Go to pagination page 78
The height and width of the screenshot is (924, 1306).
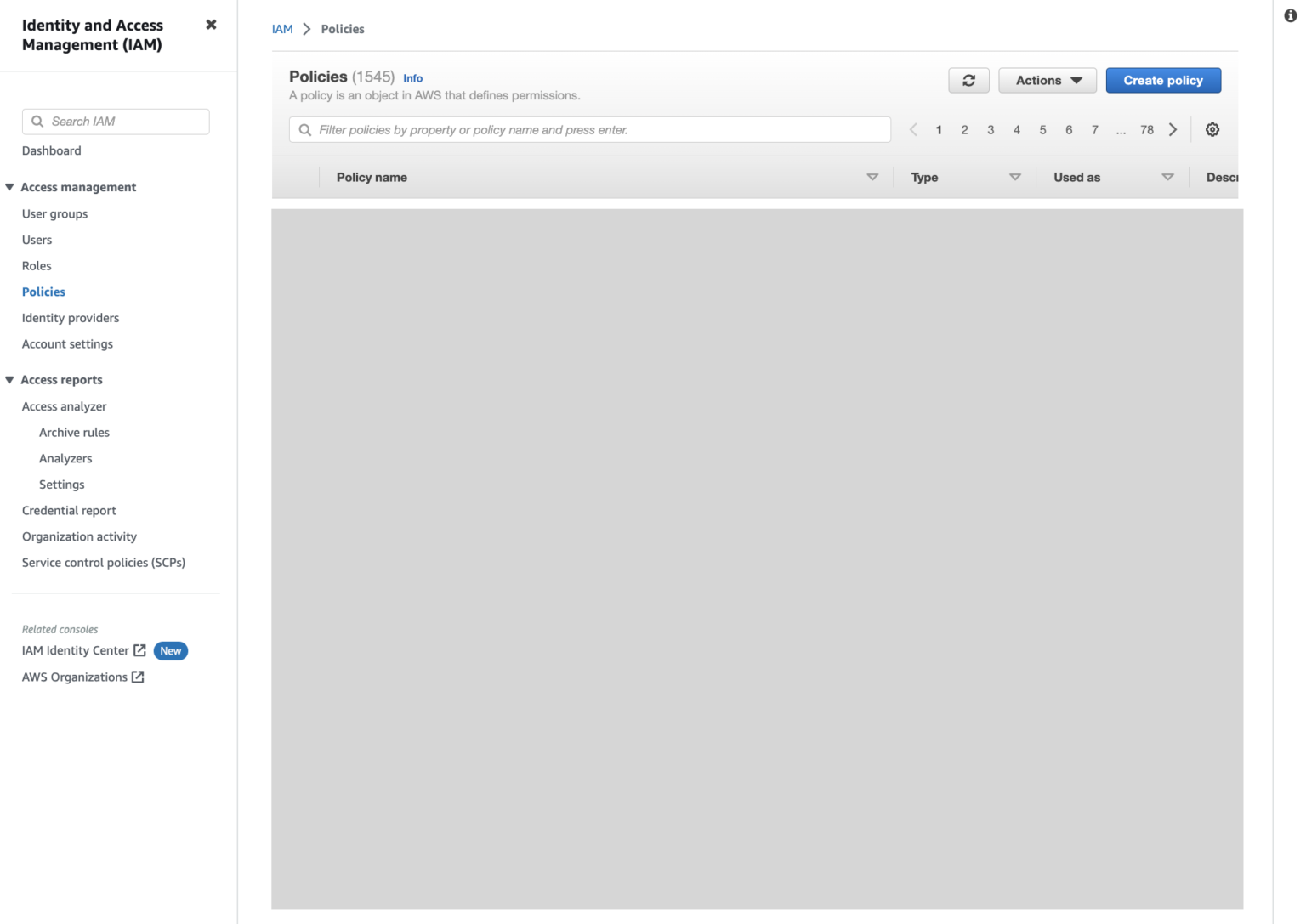tap(1146, 129)
